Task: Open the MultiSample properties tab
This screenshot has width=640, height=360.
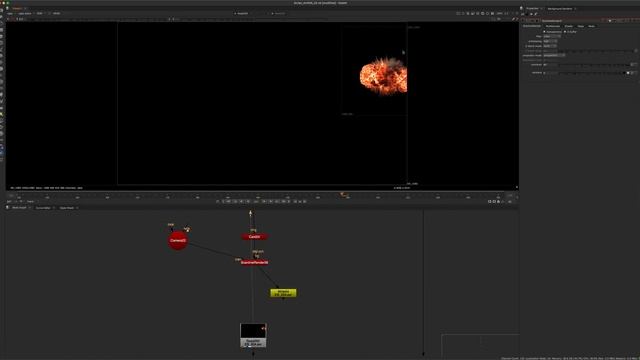Action: point(553,26)
